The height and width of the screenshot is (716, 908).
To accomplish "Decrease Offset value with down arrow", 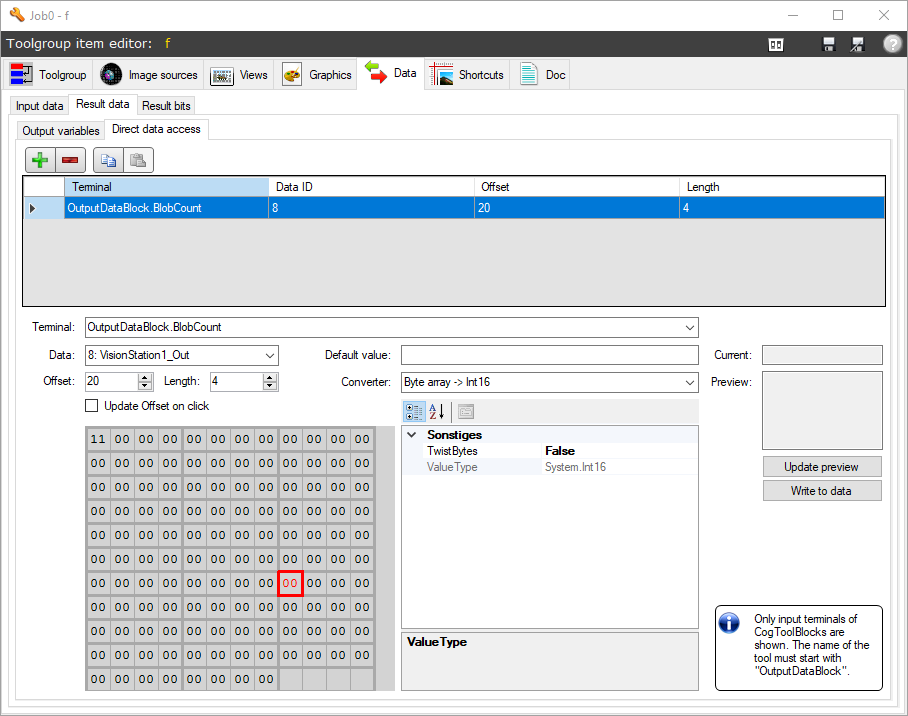I will (145, 385).
